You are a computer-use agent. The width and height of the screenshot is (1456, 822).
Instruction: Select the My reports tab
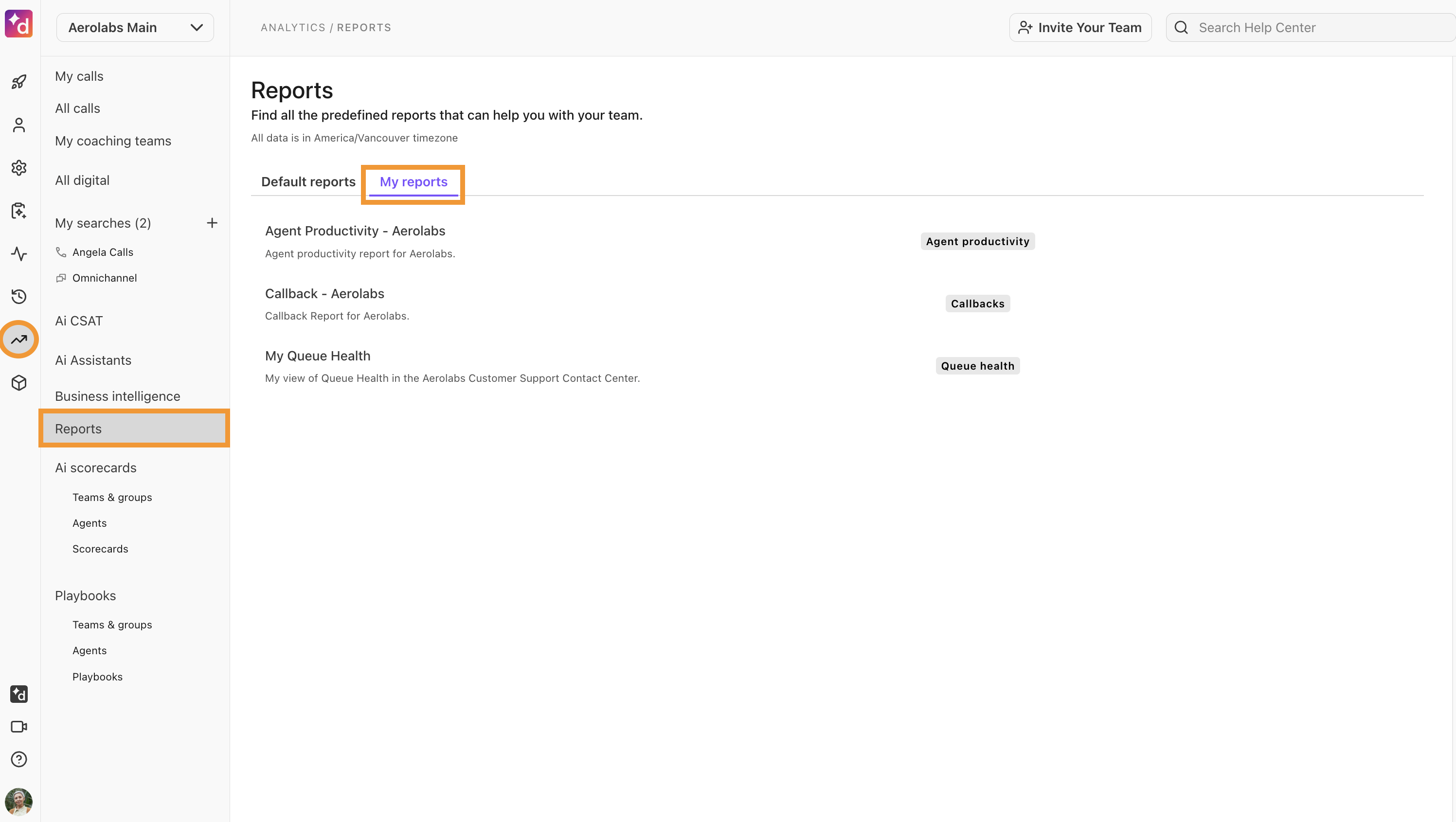413,182
